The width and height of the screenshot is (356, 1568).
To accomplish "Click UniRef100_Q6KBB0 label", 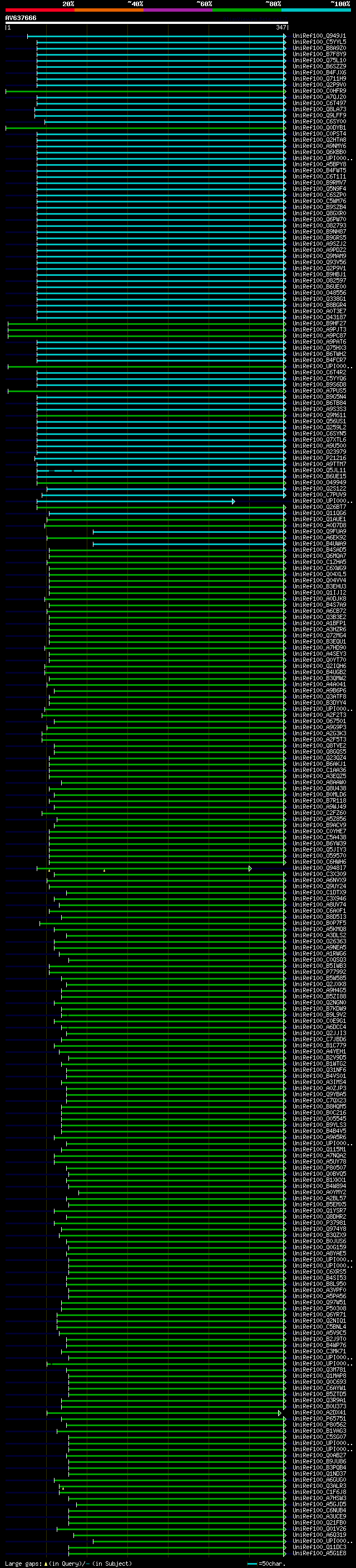I will coord(319,152).
